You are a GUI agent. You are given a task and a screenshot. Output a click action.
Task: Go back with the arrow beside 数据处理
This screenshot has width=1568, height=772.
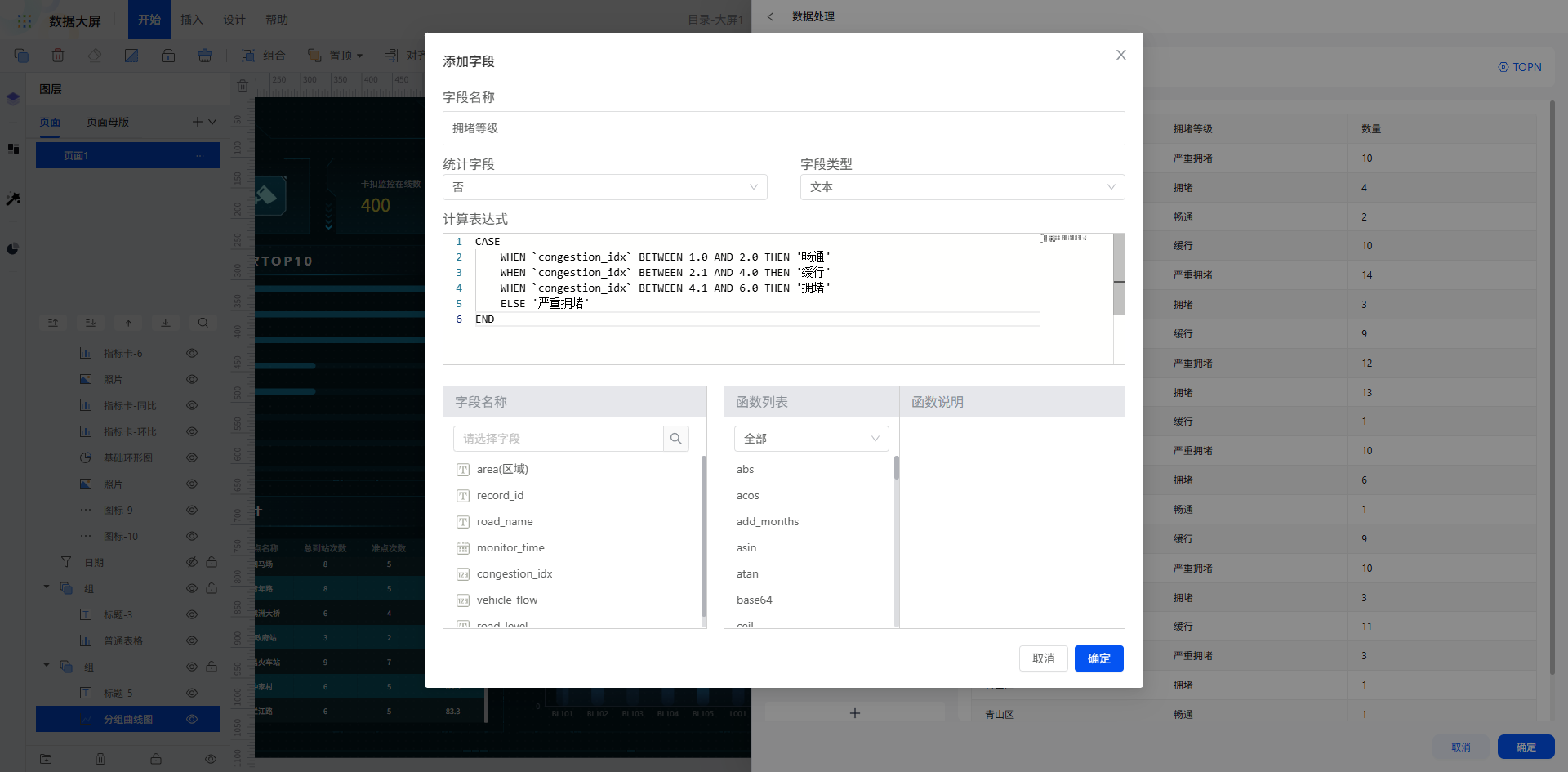pyautogui.click(x=770, y=16)
